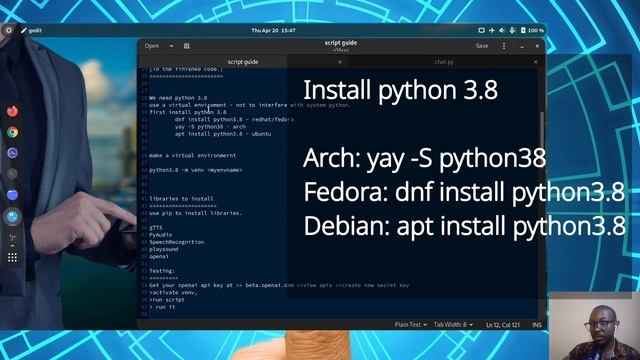Click the airplane mode icon in top bar
640x360 pixels.
pyautogui.click(x=491, y=30)
